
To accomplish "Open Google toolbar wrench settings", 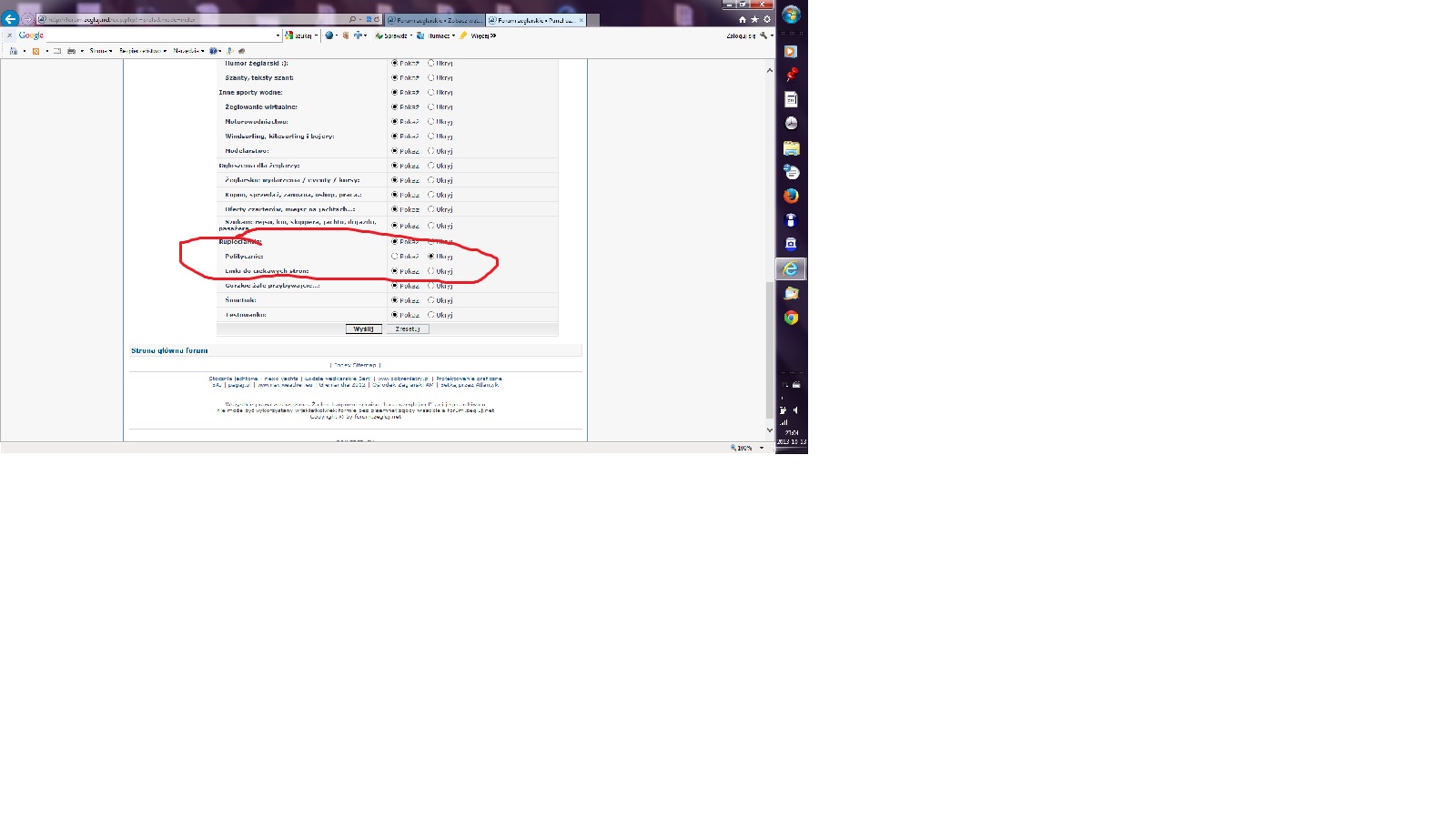I will pos(763,35).
